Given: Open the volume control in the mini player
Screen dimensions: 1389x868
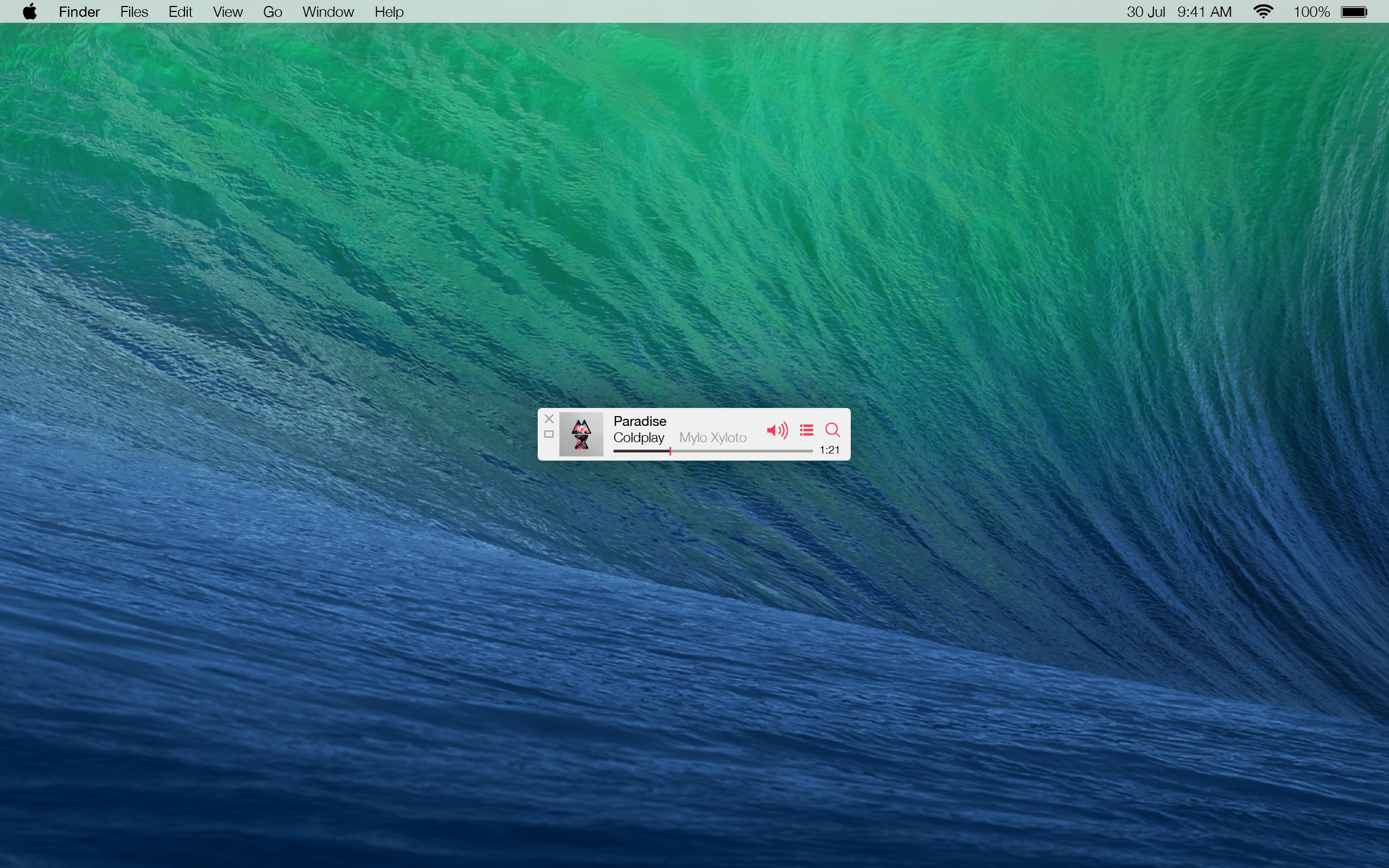Looking at the screenshot, I should coord(776,430).
